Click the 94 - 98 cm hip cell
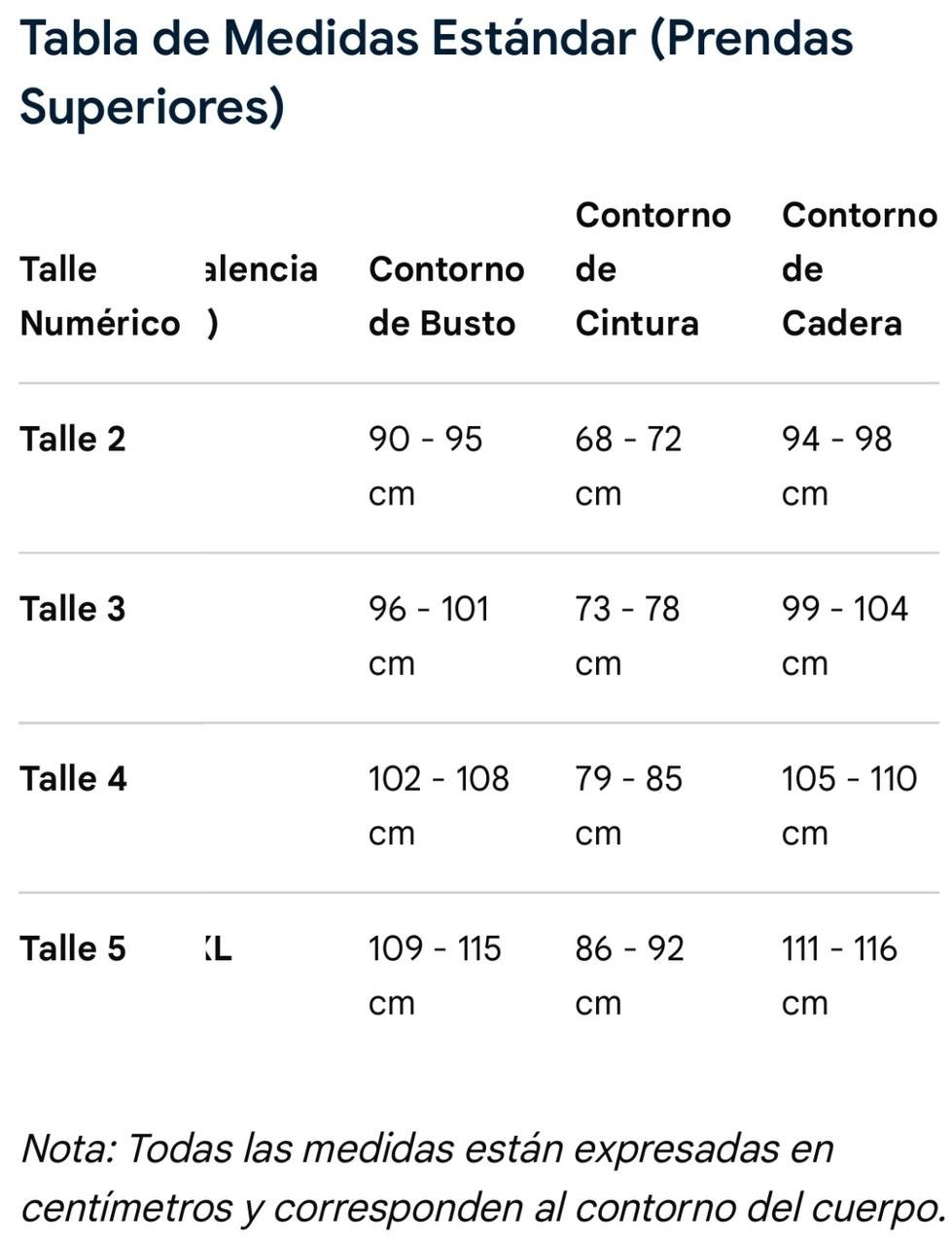This screenshot has width=952, height=1245. click(836, 466)
